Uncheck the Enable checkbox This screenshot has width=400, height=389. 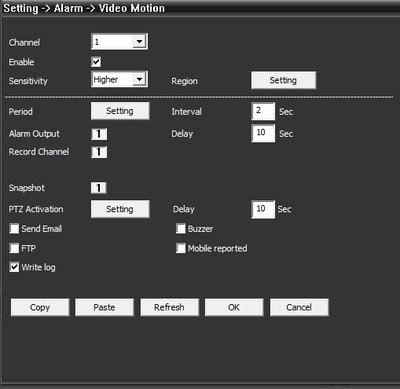tap(96, 62)
